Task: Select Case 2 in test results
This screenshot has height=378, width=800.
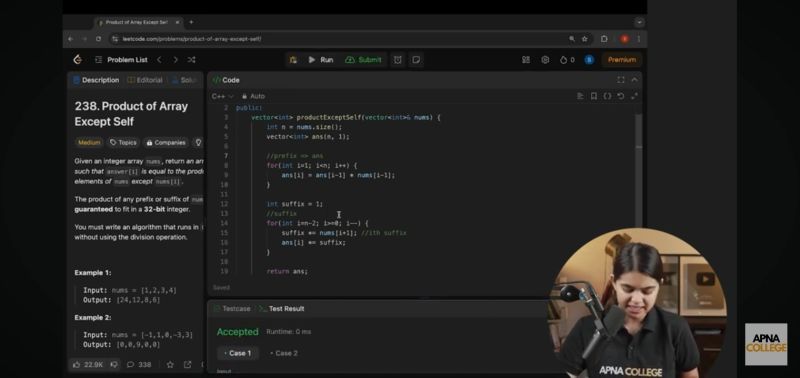Action: click(x=284, y=353)
